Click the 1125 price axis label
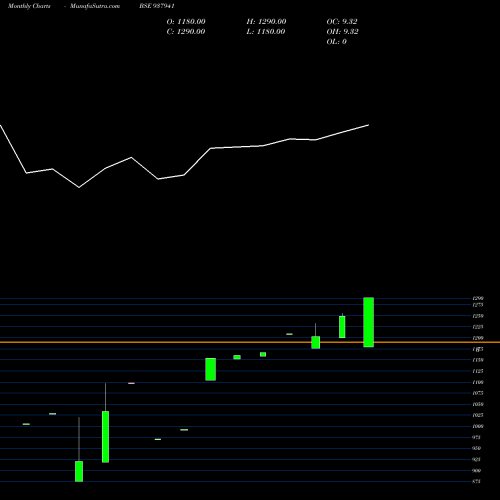500x500 pixels. click(478, 371)
